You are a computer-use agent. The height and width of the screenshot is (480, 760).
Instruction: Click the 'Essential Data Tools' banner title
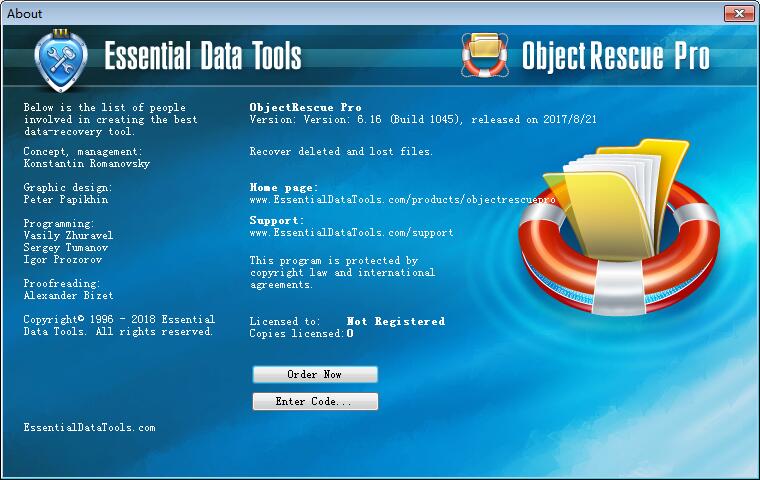click(x=203, y=56)
